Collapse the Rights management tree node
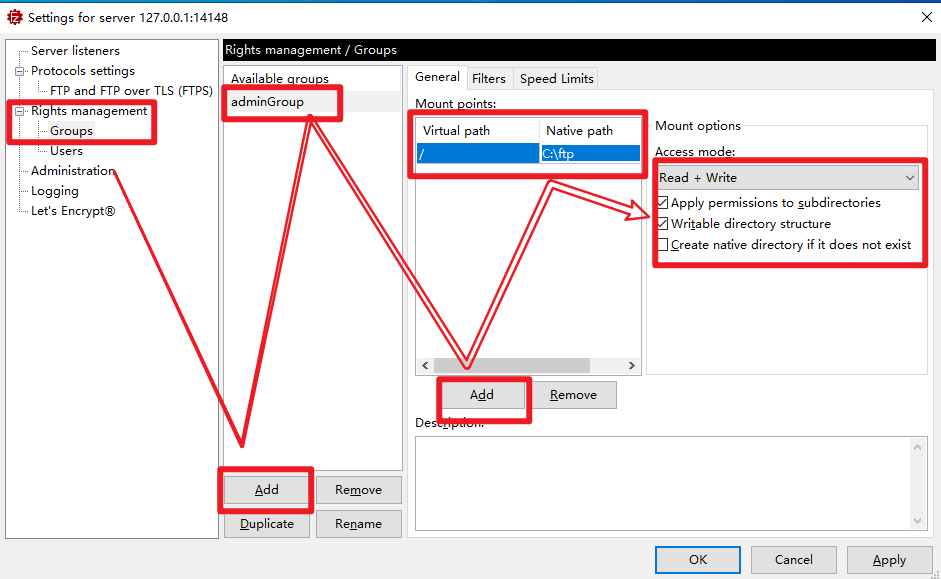The image size is (941, 579). click(x=20, y=111)
